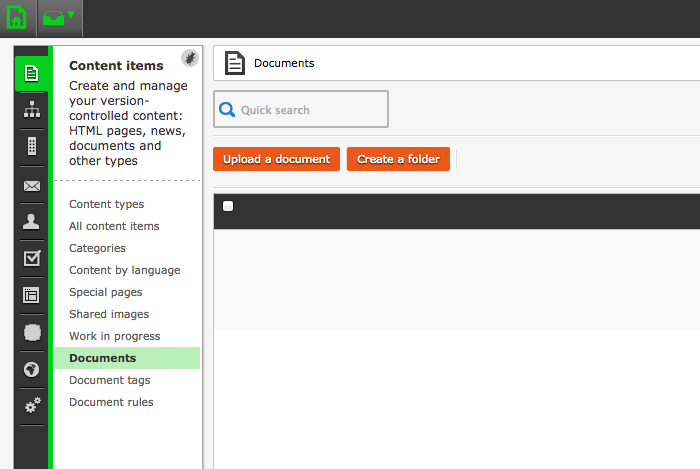Click the Documents title text in header

[284, 63]
